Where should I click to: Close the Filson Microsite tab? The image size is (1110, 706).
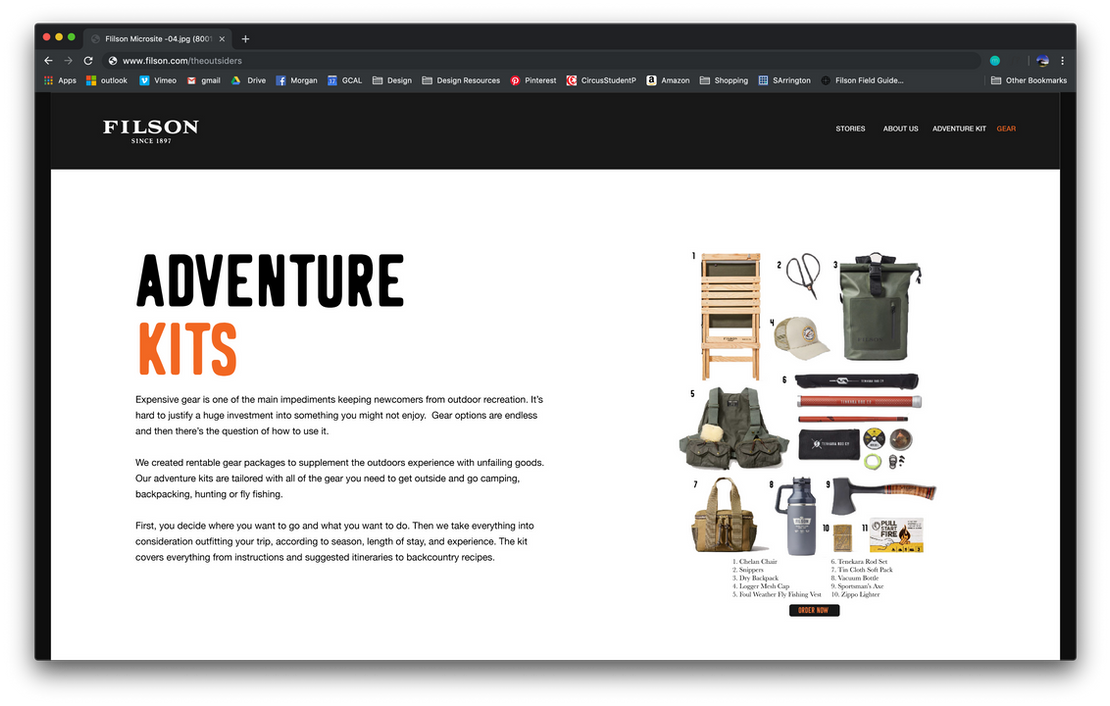point(222,39)
